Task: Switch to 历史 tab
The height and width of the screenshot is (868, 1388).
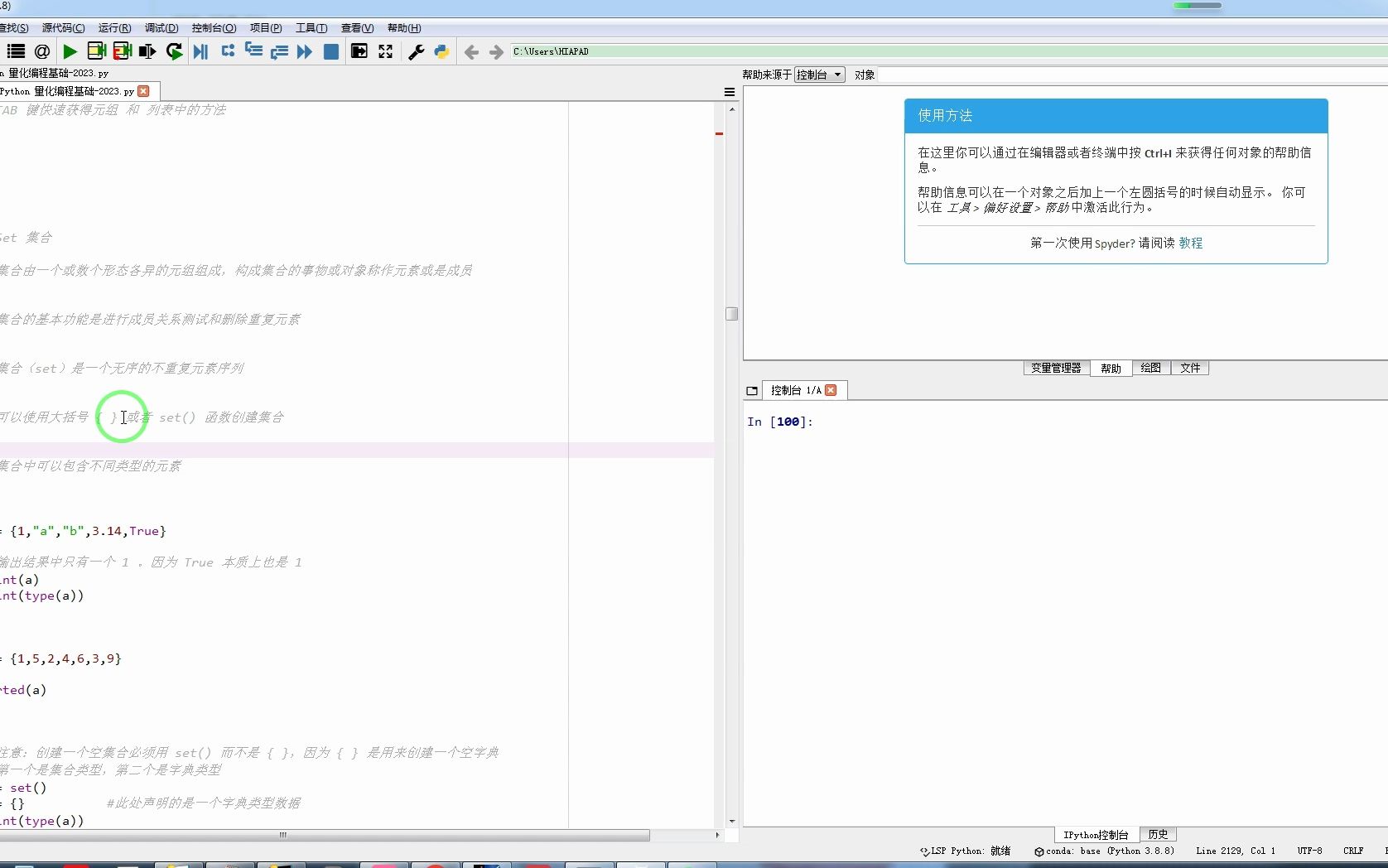Action: point(1158,835)
